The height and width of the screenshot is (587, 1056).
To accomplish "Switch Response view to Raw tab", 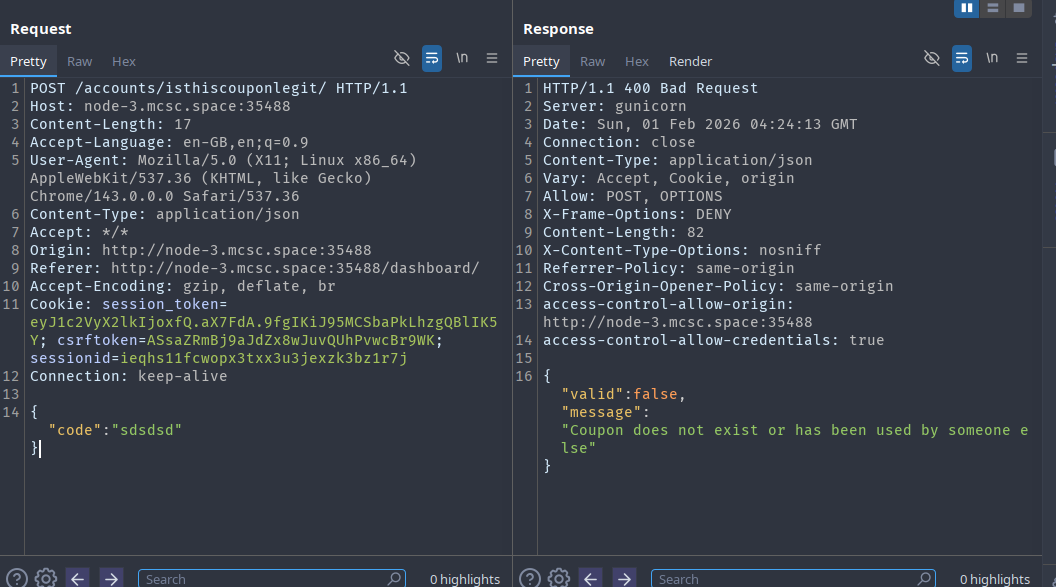I will [x=593, y=61].
